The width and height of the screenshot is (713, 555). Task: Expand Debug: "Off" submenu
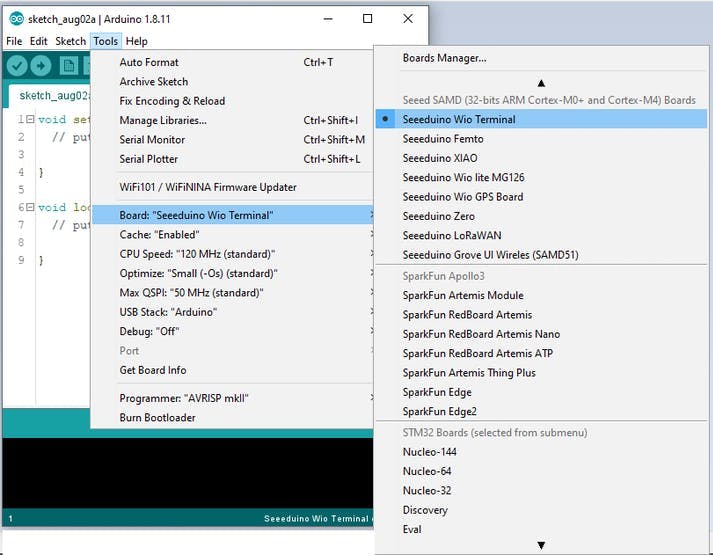pos(233,331)
